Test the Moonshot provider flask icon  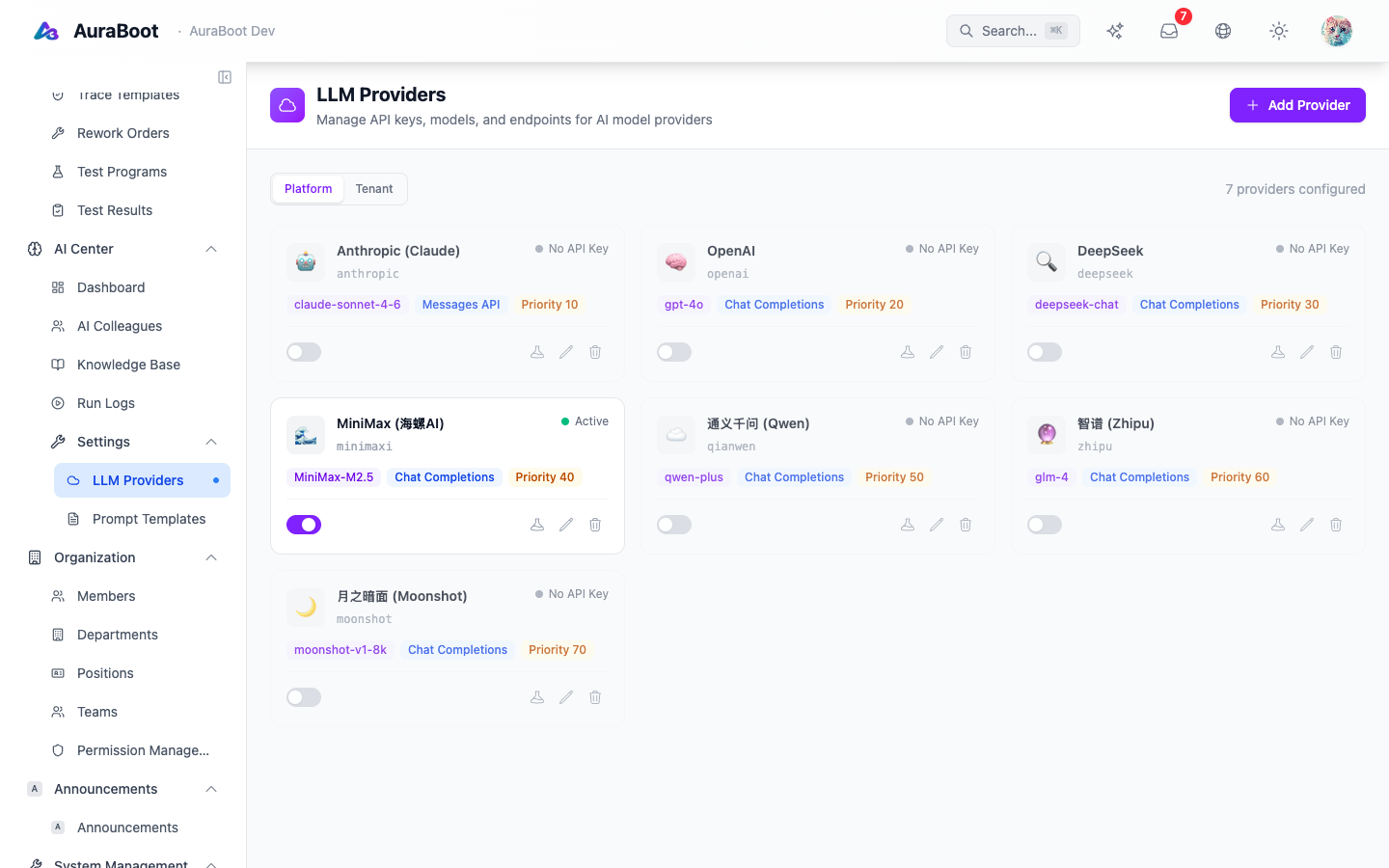click(537, 697)
